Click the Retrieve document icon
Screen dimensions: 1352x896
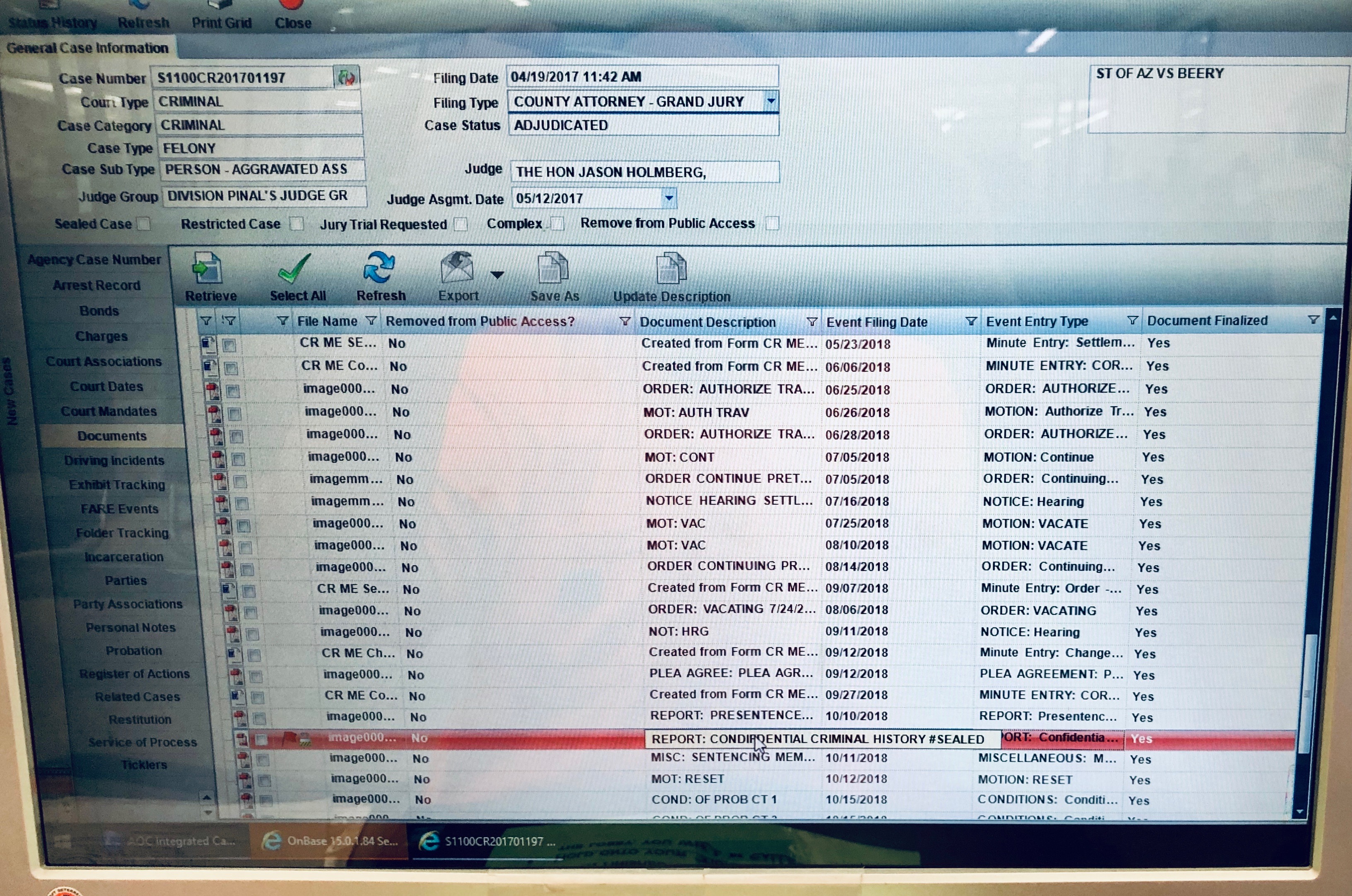tap(207, 268)
